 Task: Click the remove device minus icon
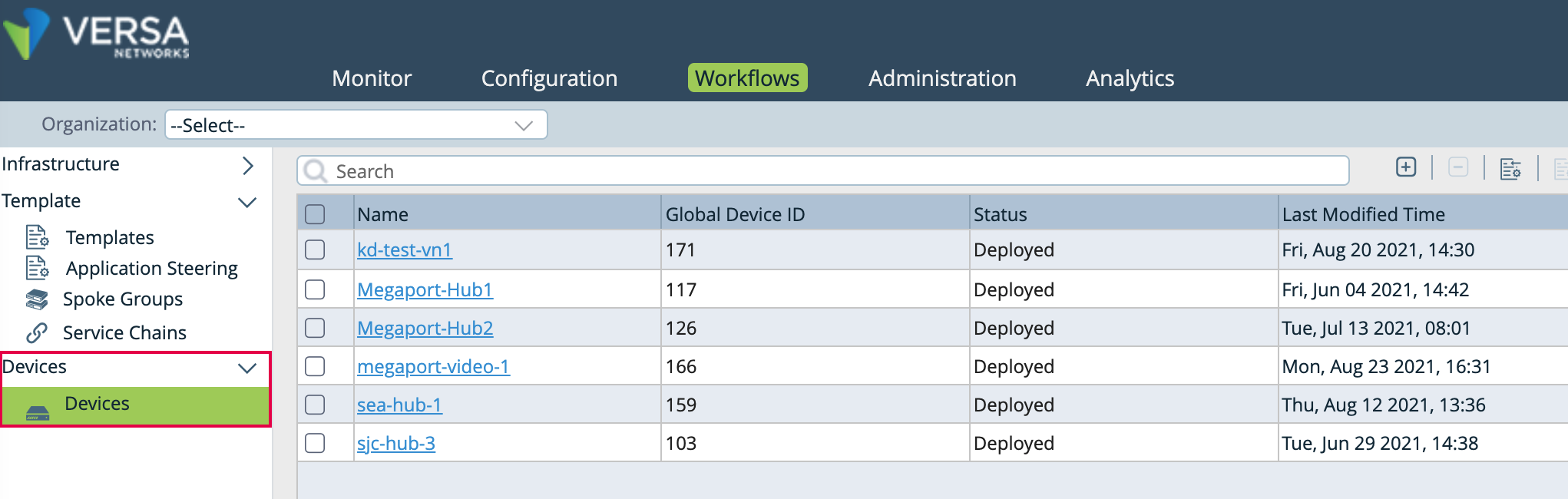tap(1457, 167)
